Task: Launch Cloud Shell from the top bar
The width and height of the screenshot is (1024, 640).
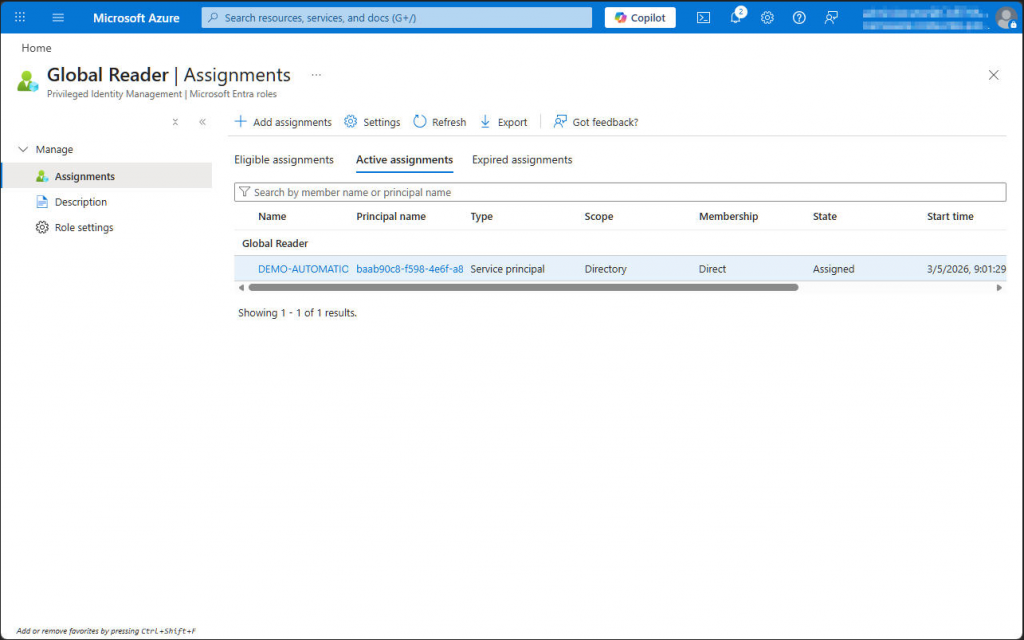Action: [x=703, y=16]
